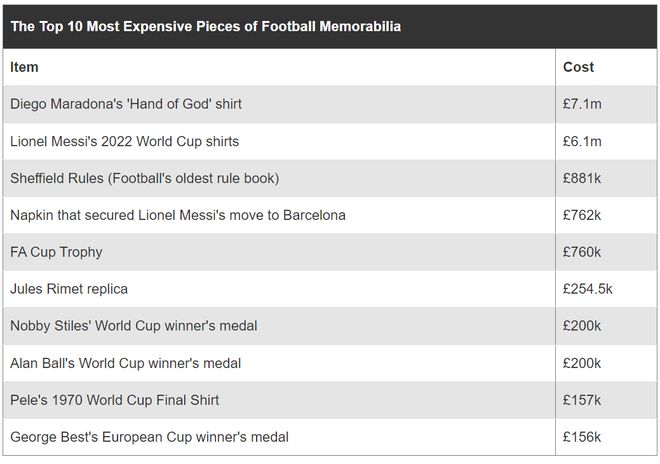Select the Item column header
Screen dimensions: 660x464
coord(24,67)
